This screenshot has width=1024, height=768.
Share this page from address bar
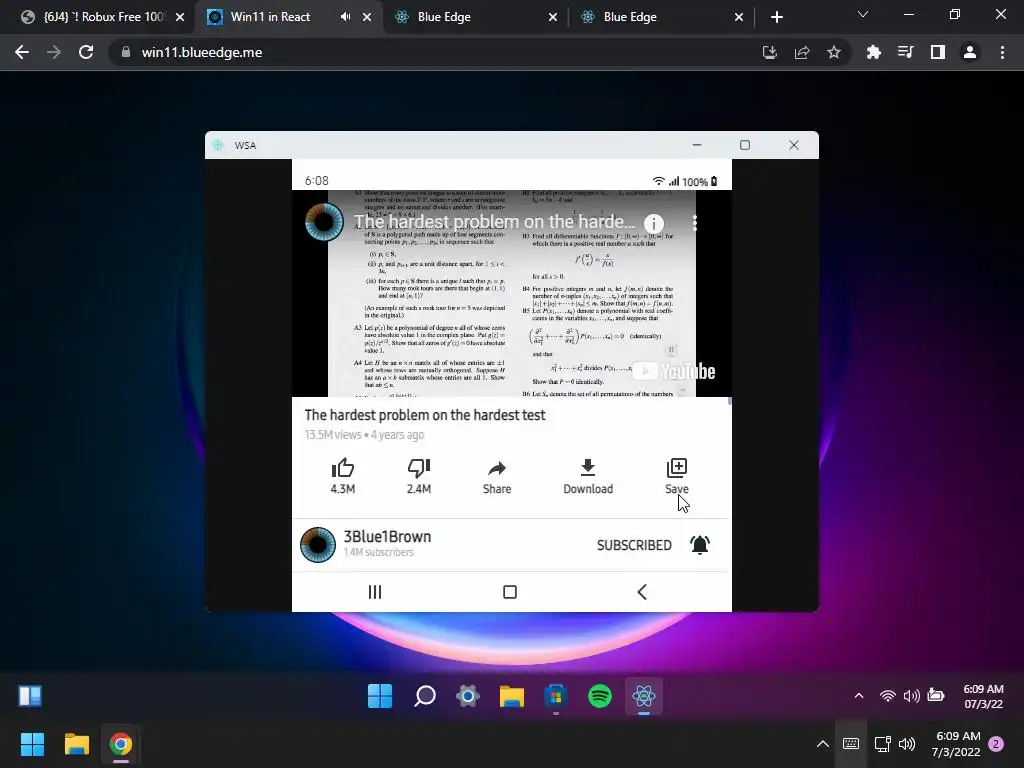[802, 52]
